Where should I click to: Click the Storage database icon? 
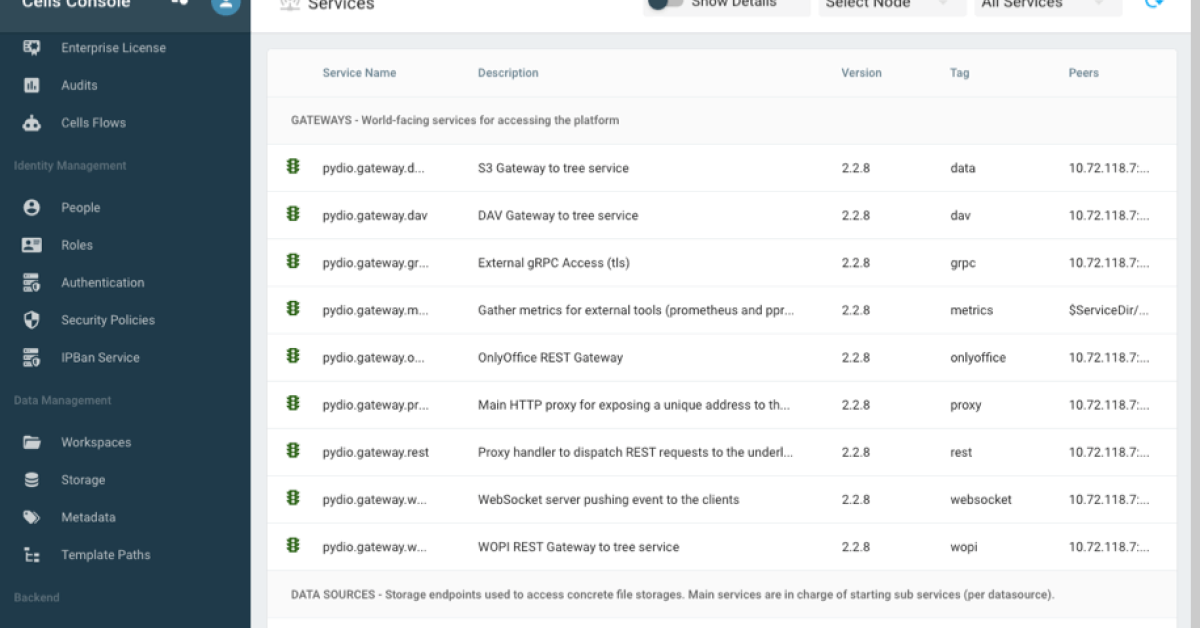(x=32, y=480)
